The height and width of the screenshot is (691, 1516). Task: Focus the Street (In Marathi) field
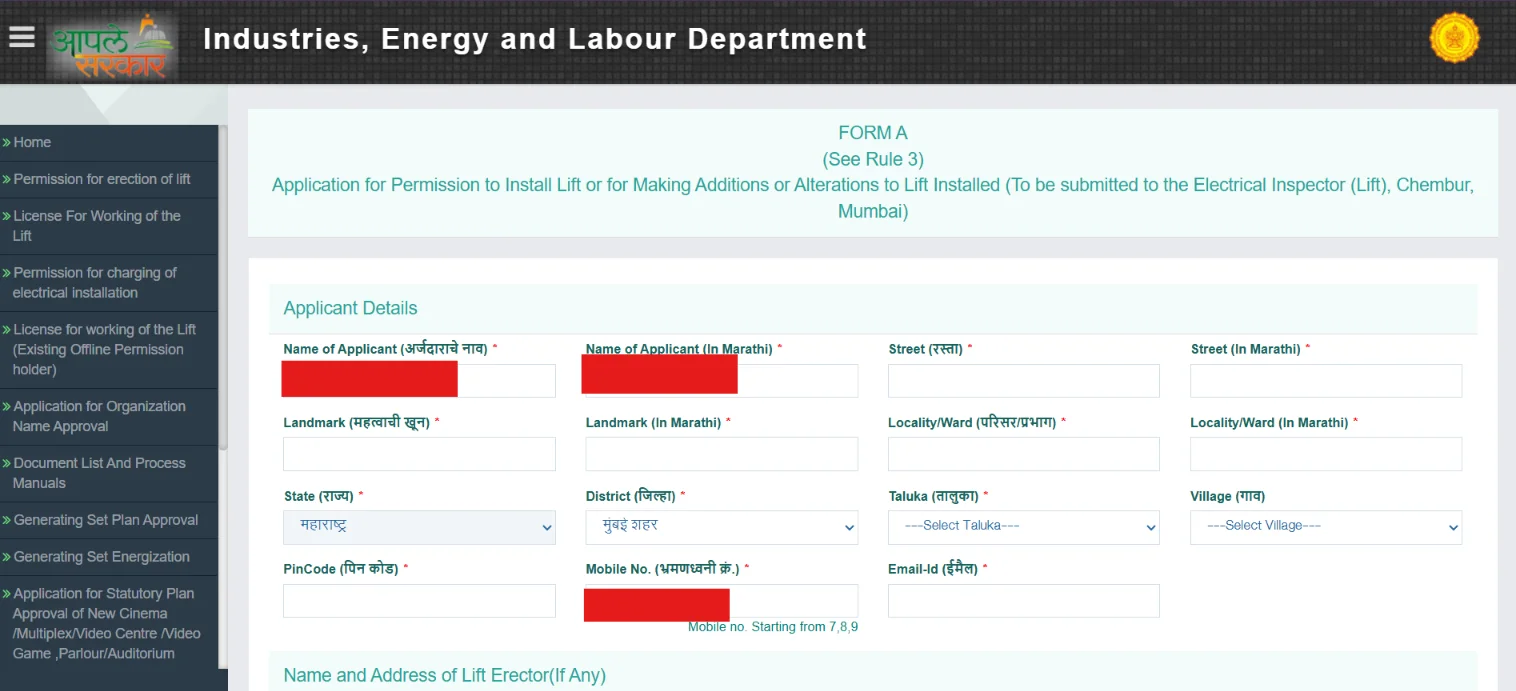[1326, 381]
